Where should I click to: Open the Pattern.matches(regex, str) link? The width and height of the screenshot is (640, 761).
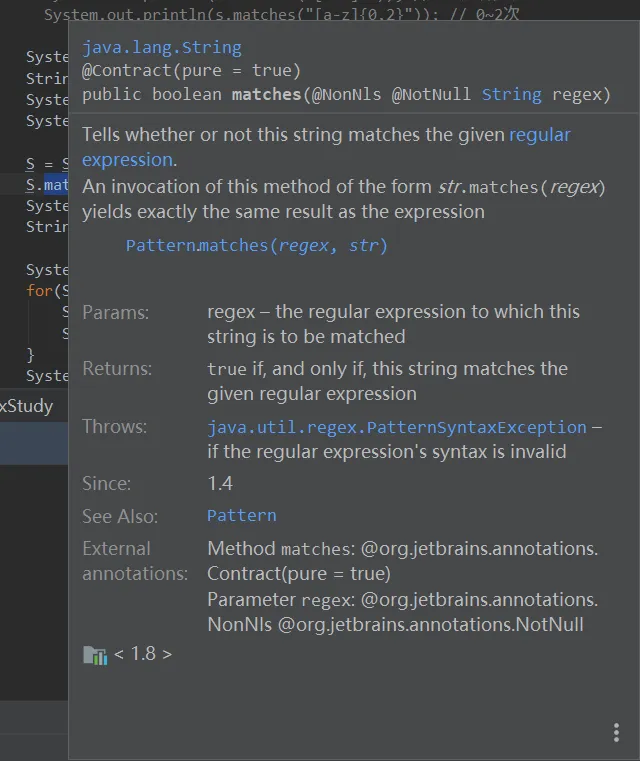point(256,245)
